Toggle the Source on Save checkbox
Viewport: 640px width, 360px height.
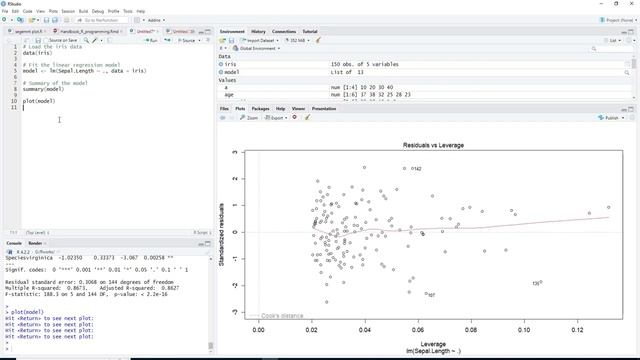point(46,40)
